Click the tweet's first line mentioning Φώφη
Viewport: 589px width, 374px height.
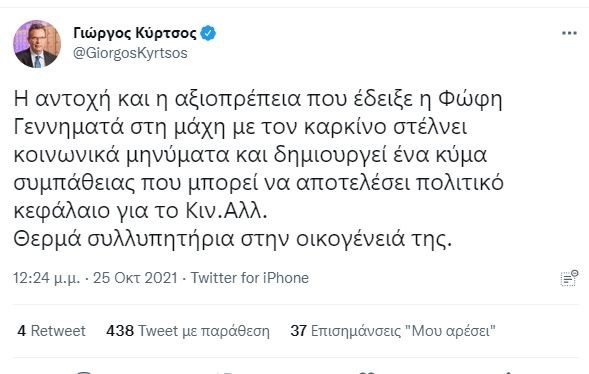click(258, 100)
